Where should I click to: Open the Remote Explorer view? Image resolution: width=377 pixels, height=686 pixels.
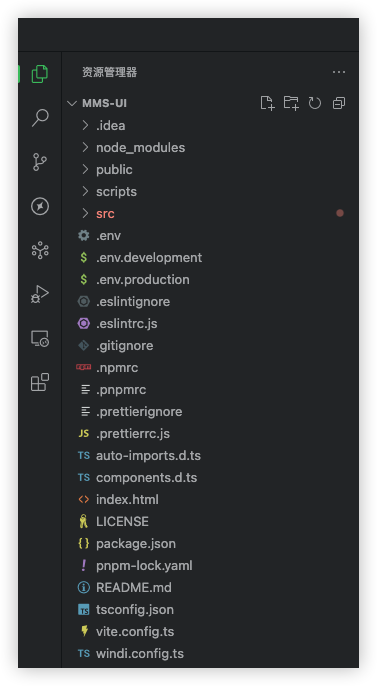point(40,339)
